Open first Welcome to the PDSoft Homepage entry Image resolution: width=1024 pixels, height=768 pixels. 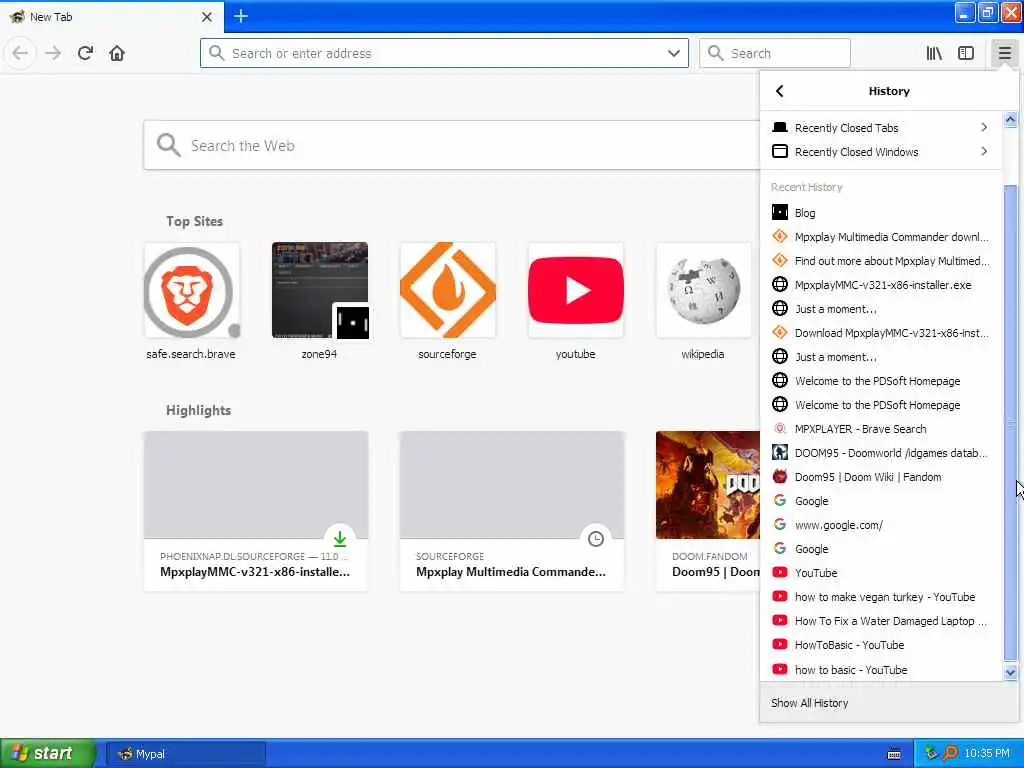[880, 381]
